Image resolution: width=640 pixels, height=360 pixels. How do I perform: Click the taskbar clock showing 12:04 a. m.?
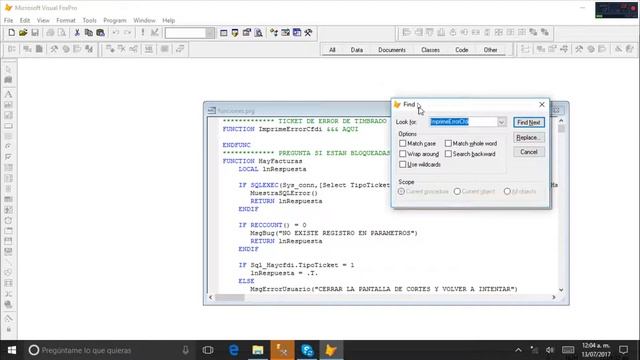[596, 350]
